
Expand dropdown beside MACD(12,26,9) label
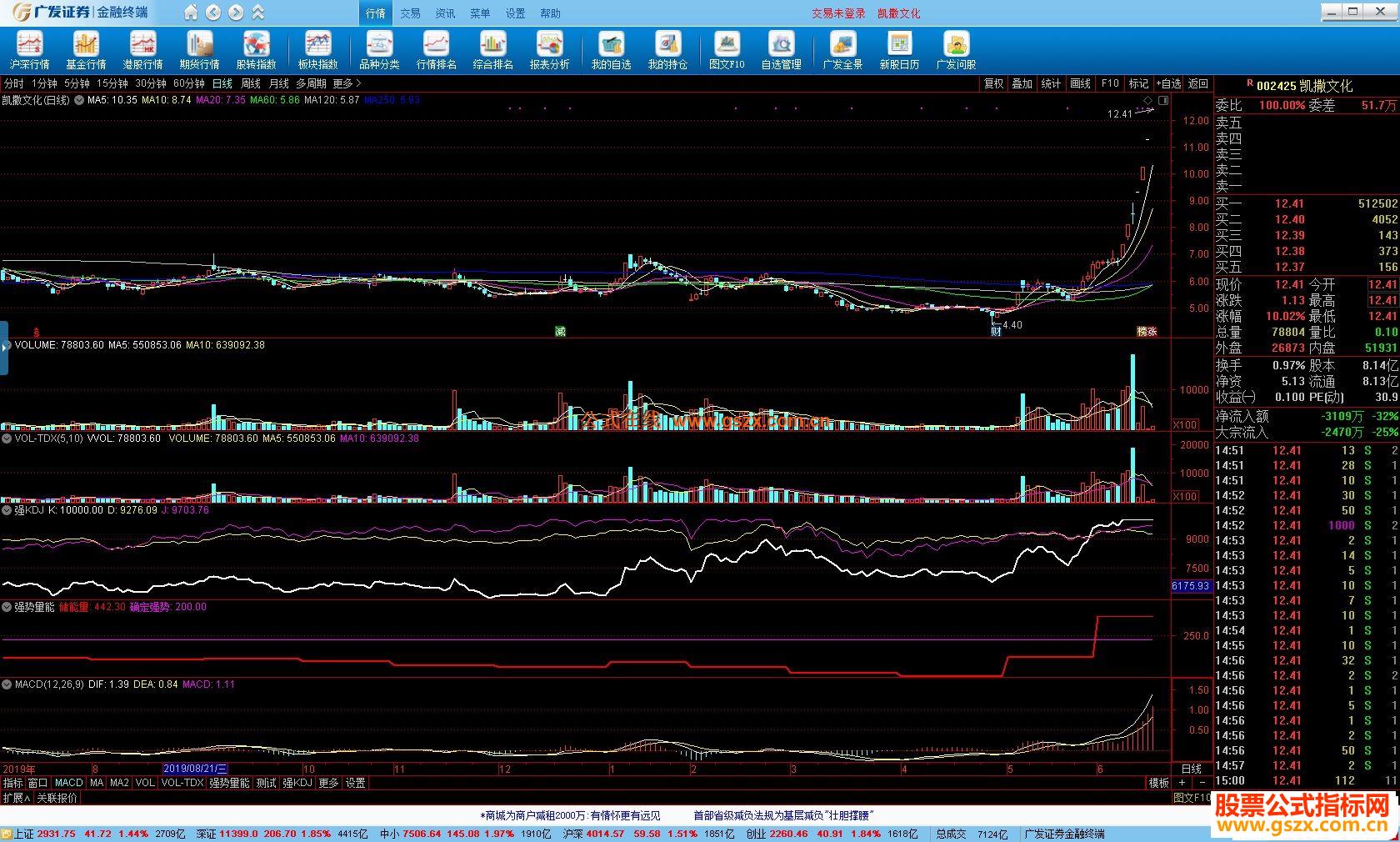[x=7, y=684]
